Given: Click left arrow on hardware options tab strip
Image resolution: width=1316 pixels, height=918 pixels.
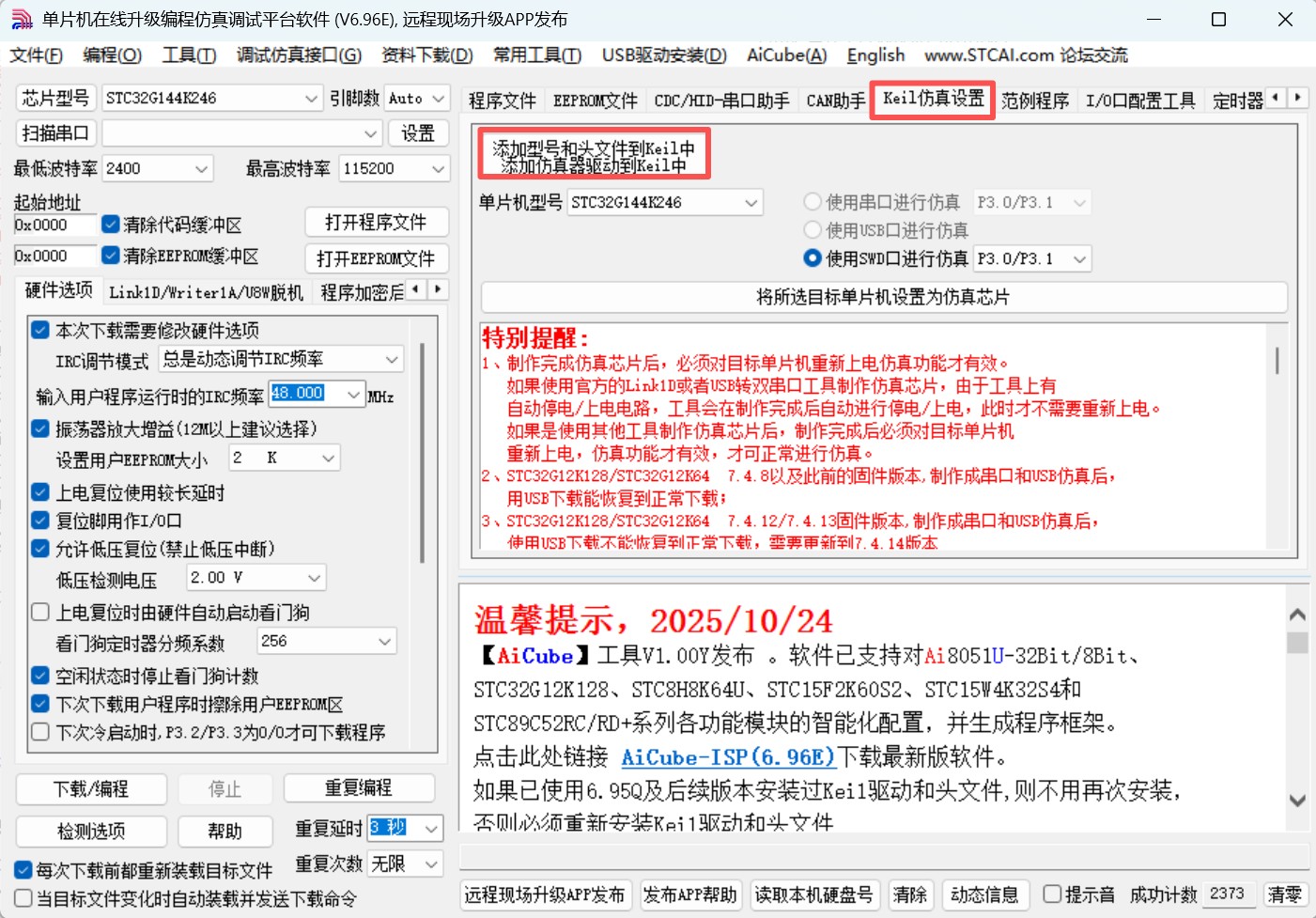Looking at the screenshot, I should pyautogui.click(x=414, y=289).
